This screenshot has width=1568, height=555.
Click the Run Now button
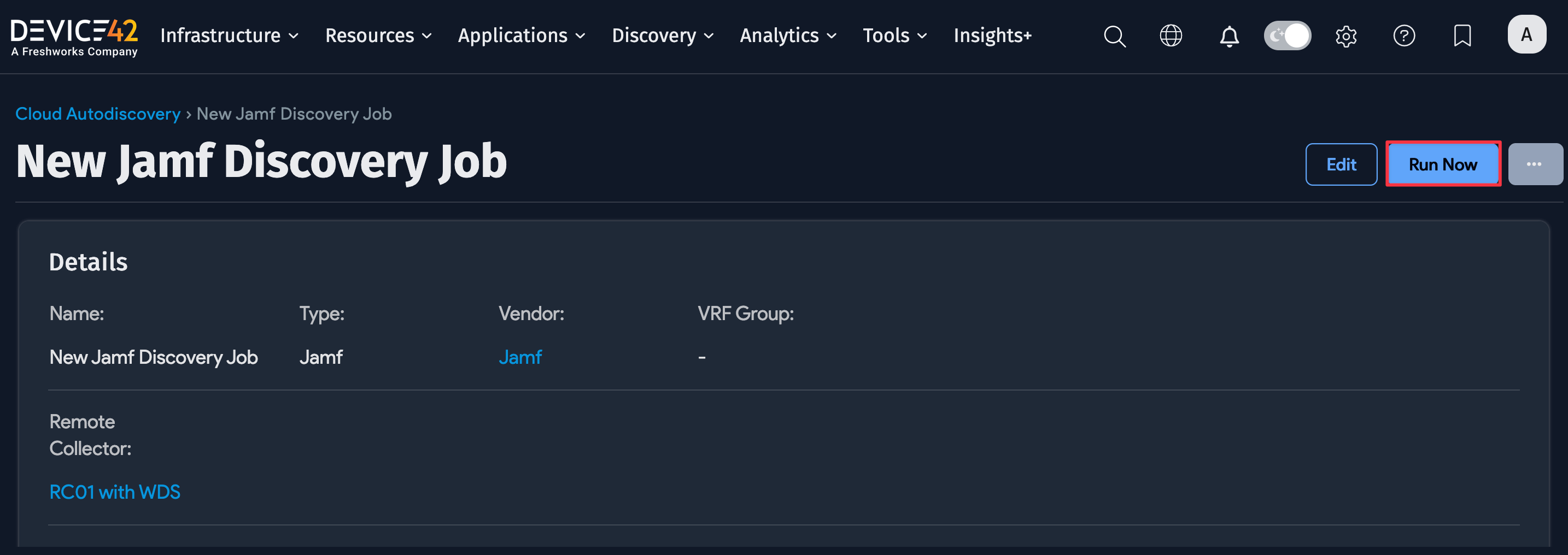click(1443, 163)
